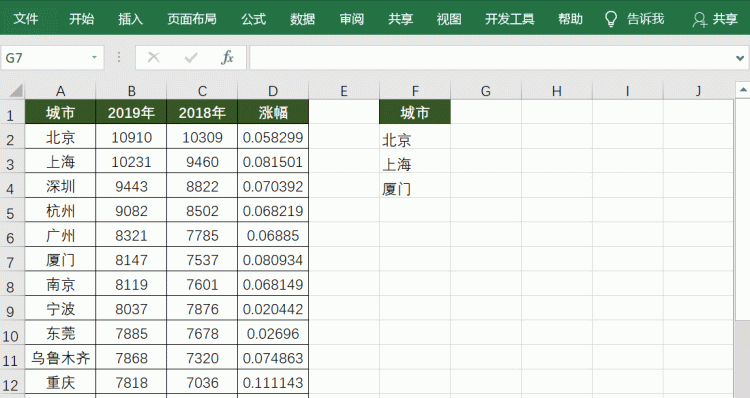Open the 视图 ribbon tab
Image resolution: width=750 pixels, height=398 pixels.
point(449,19)
